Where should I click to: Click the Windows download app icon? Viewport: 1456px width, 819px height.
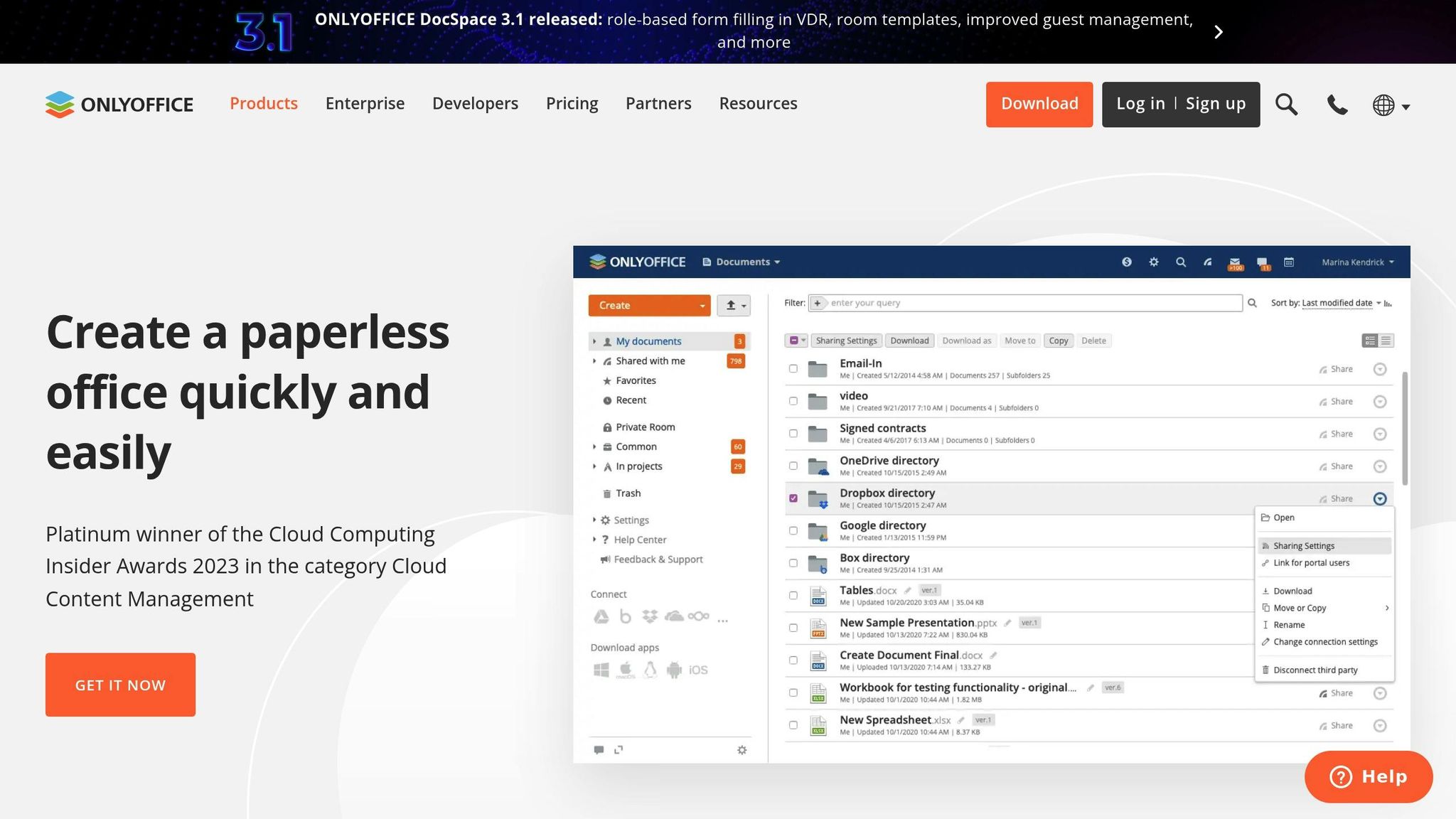point(601,670)
